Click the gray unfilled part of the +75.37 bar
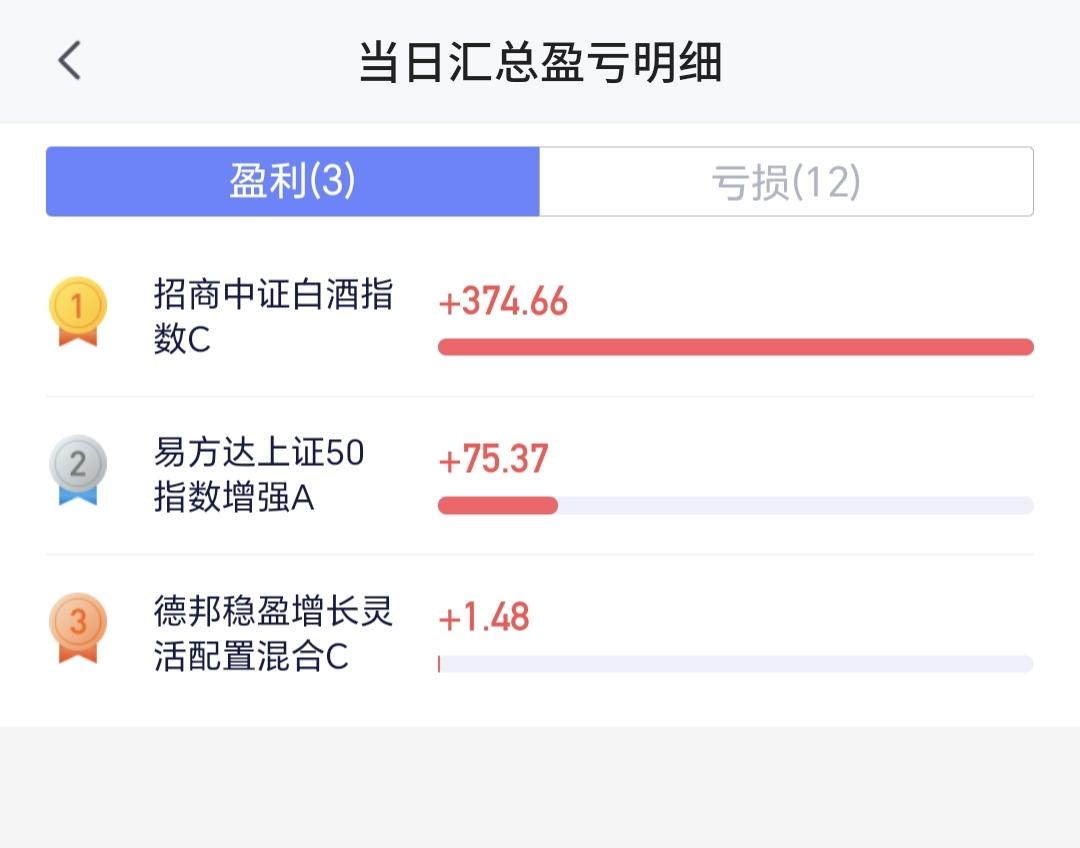 [795, 505]
